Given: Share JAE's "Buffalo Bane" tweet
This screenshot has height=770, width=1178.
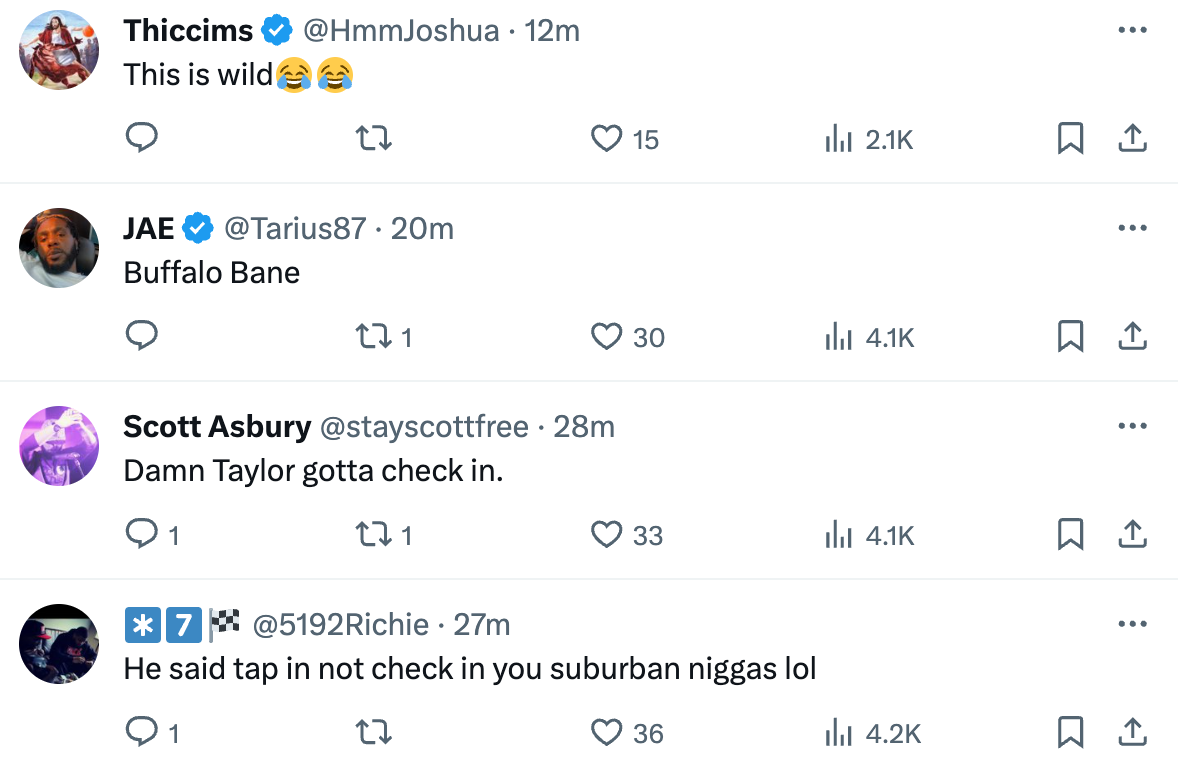Looking at the screenshot, I should 1132,338.
